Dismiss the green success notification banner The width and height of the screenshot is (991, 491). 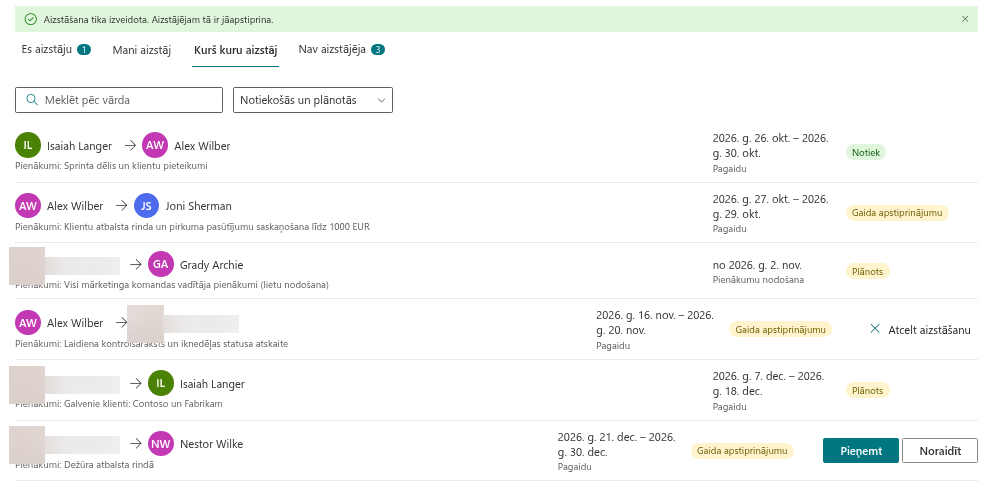pos(964,19)
